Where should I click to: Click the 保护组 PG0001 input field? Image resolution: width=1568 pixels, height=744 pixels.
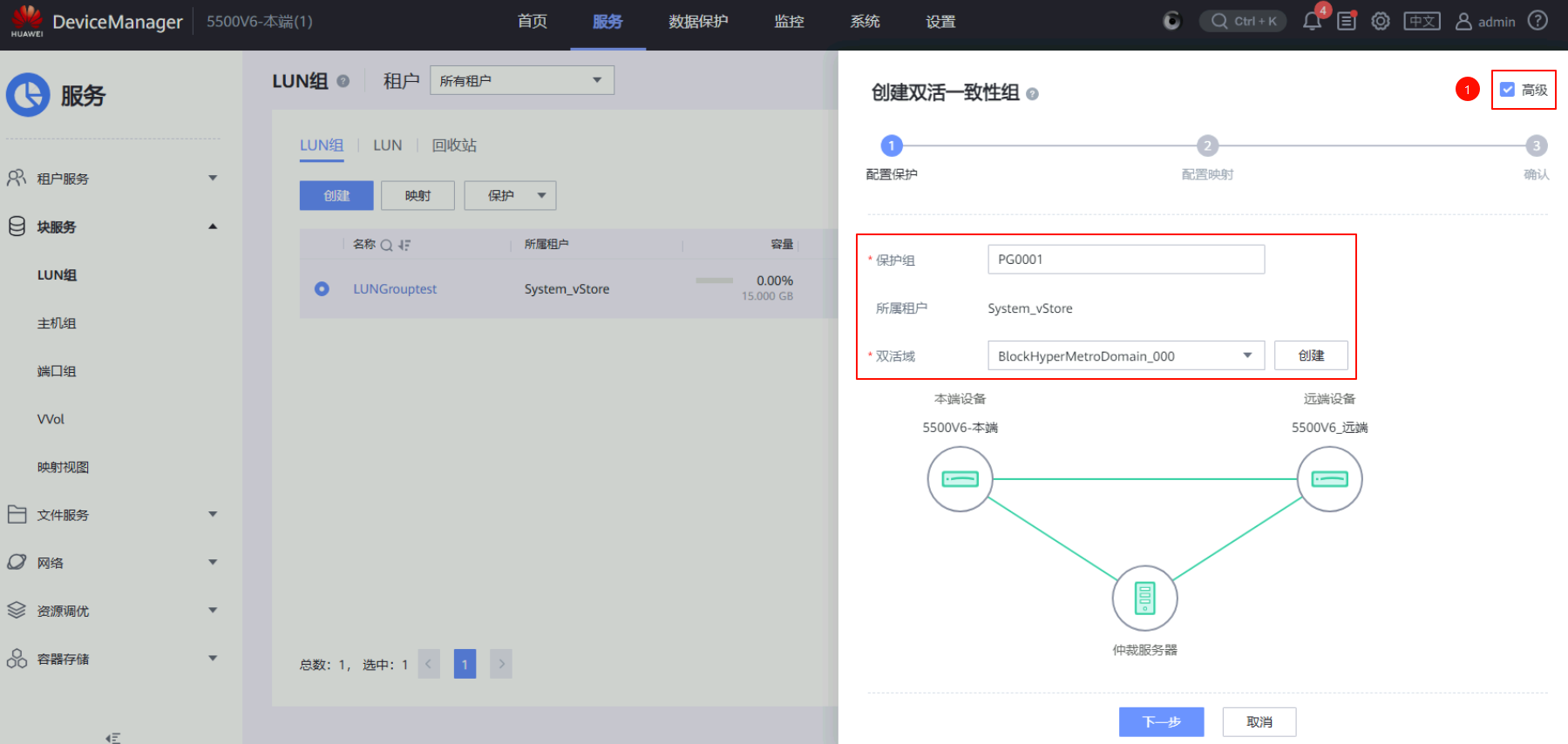pyautogui.click(x=1125, y=260)
